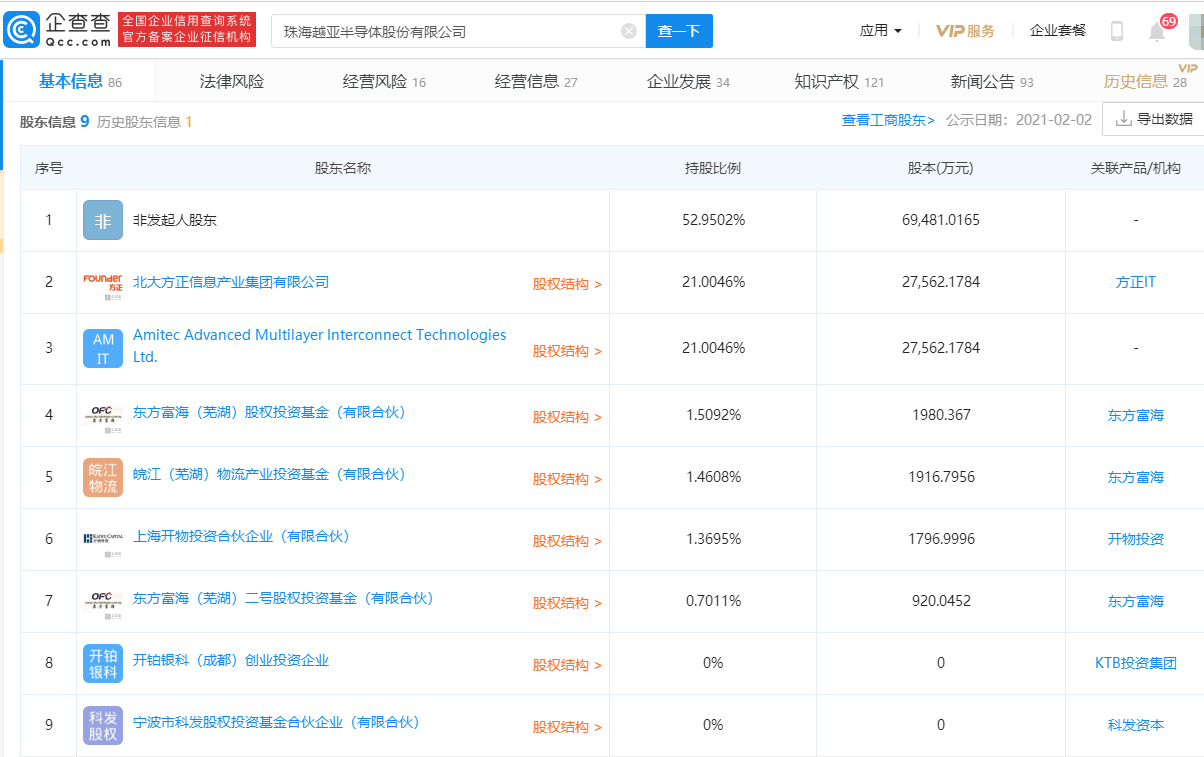Screen dimensions: 1204x757
Task: Click the 持股比例 column header
Action: coord(713,168)
